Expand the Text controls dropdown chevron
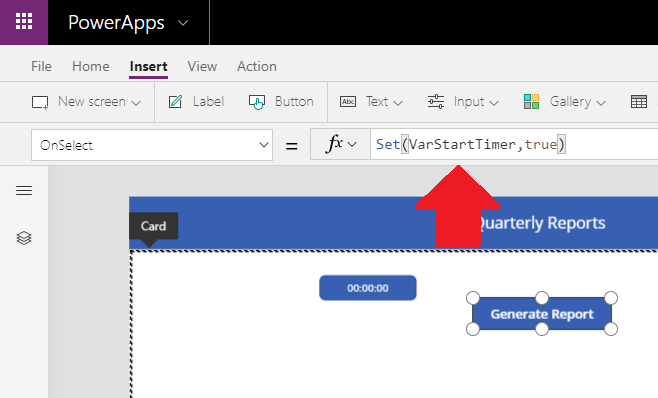This screenshot has height=398, width=658. click(398, 103)
